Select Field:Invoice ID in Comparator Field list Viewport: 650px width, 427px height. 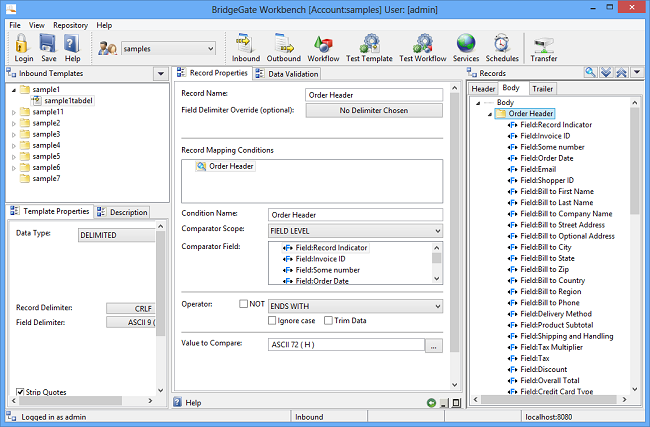pos(320,259)
